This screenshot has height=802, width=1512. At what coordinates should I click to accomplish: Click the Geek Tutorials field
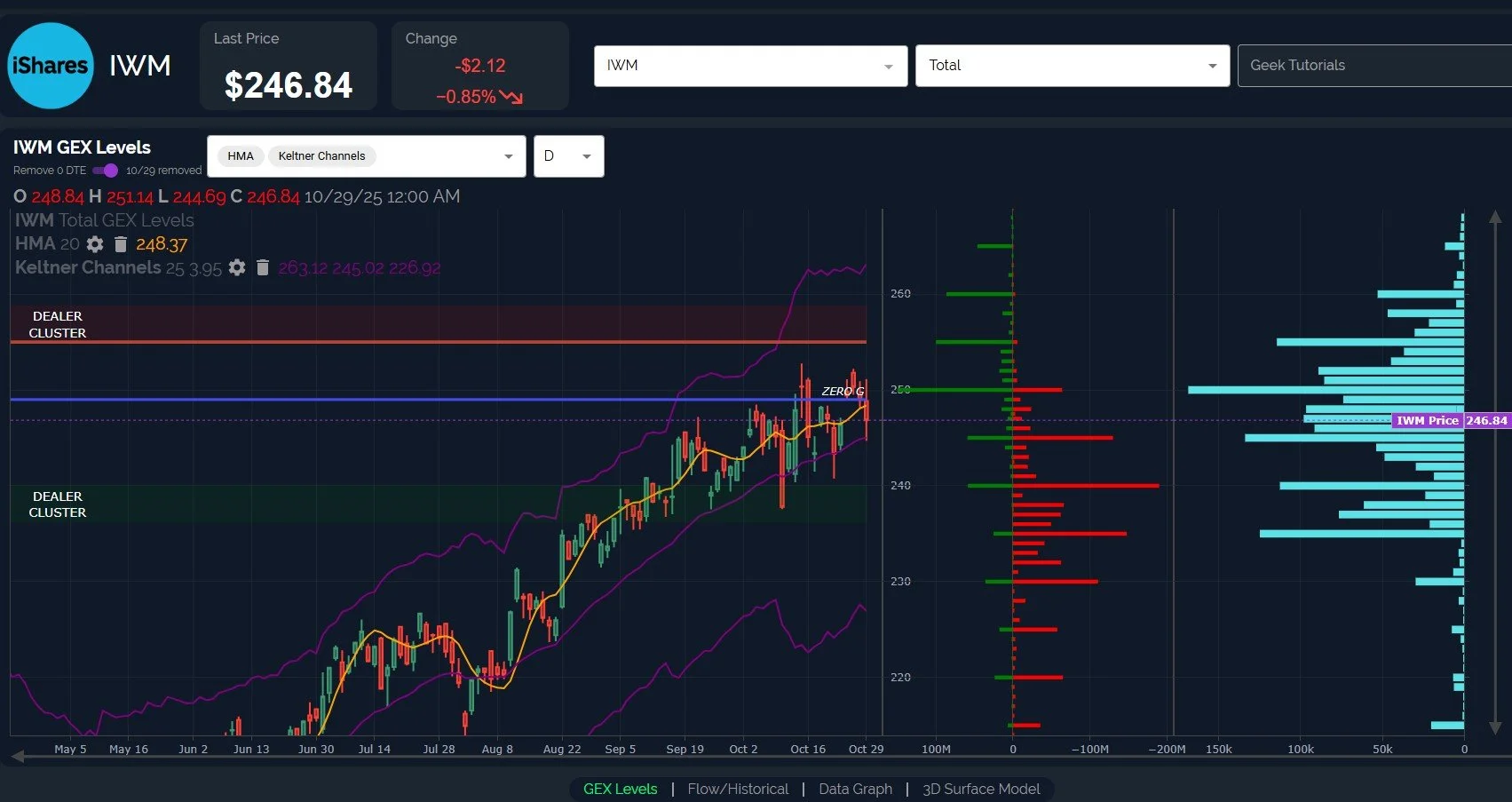click(1374, 66)
